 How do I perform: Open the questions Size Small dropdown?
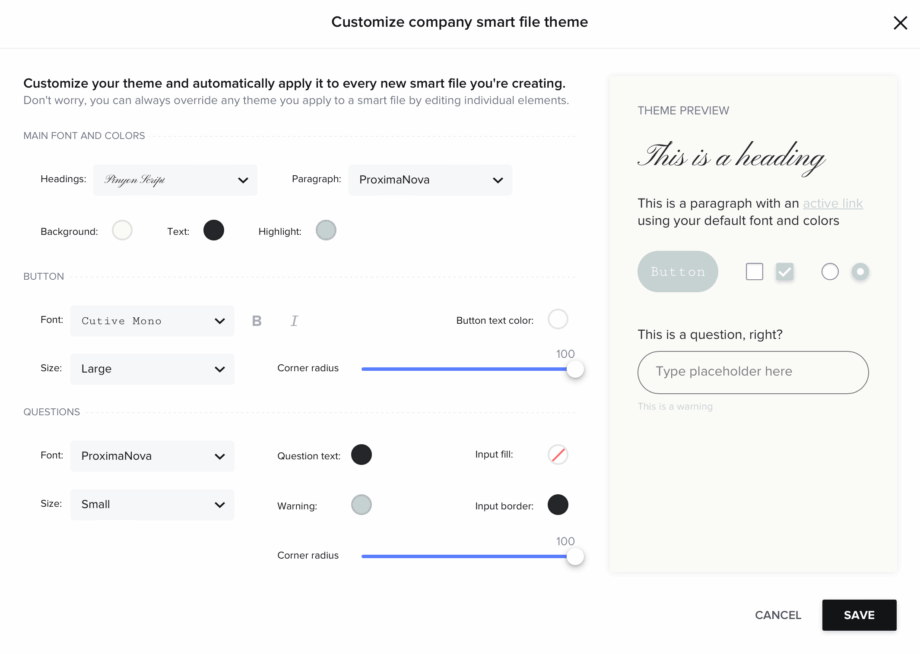[x=152, y=504]
